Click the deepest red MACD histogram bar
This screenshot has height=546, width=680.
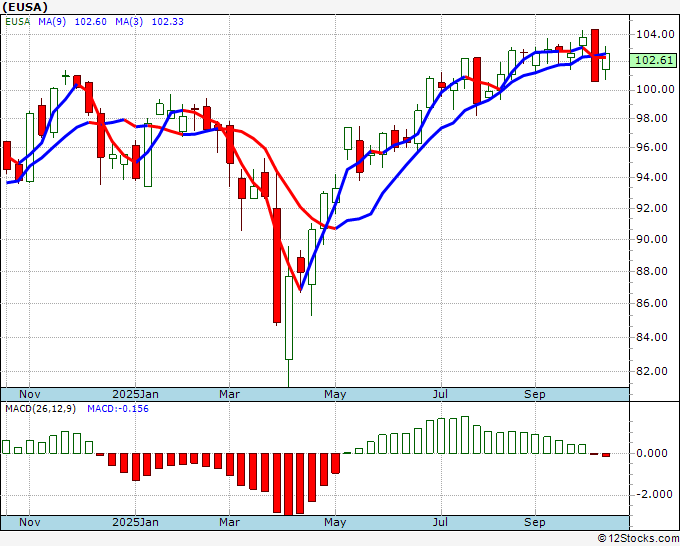288,484
